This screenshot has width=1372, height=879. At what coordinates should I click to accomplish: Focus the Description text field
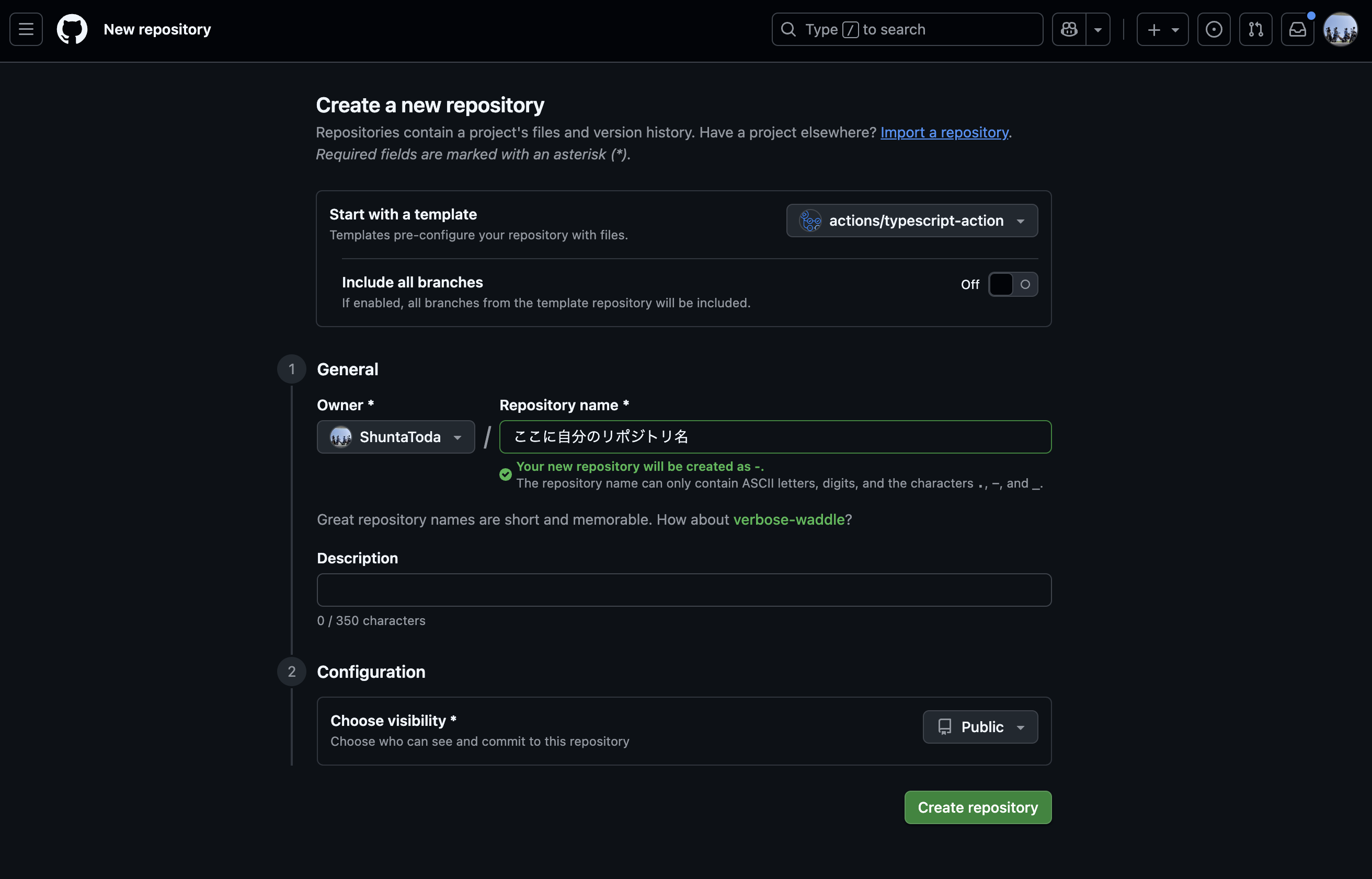pos(684,589)
